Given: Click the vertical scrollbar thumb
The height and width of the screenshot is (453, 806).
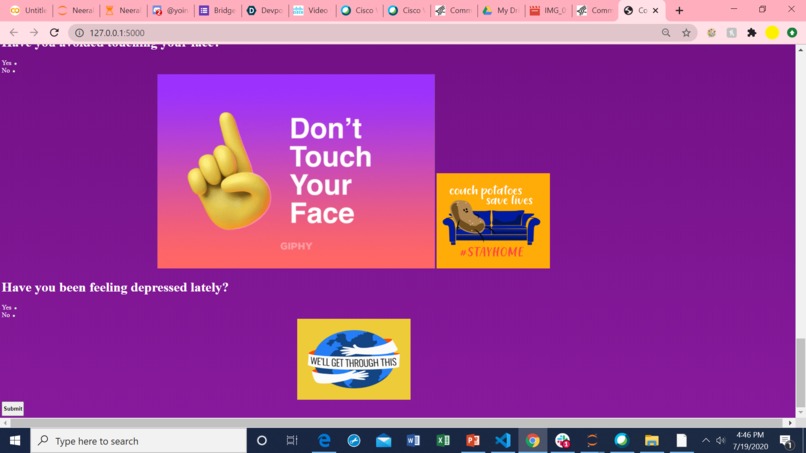Looking at the screenshot, I should (801, 371).
